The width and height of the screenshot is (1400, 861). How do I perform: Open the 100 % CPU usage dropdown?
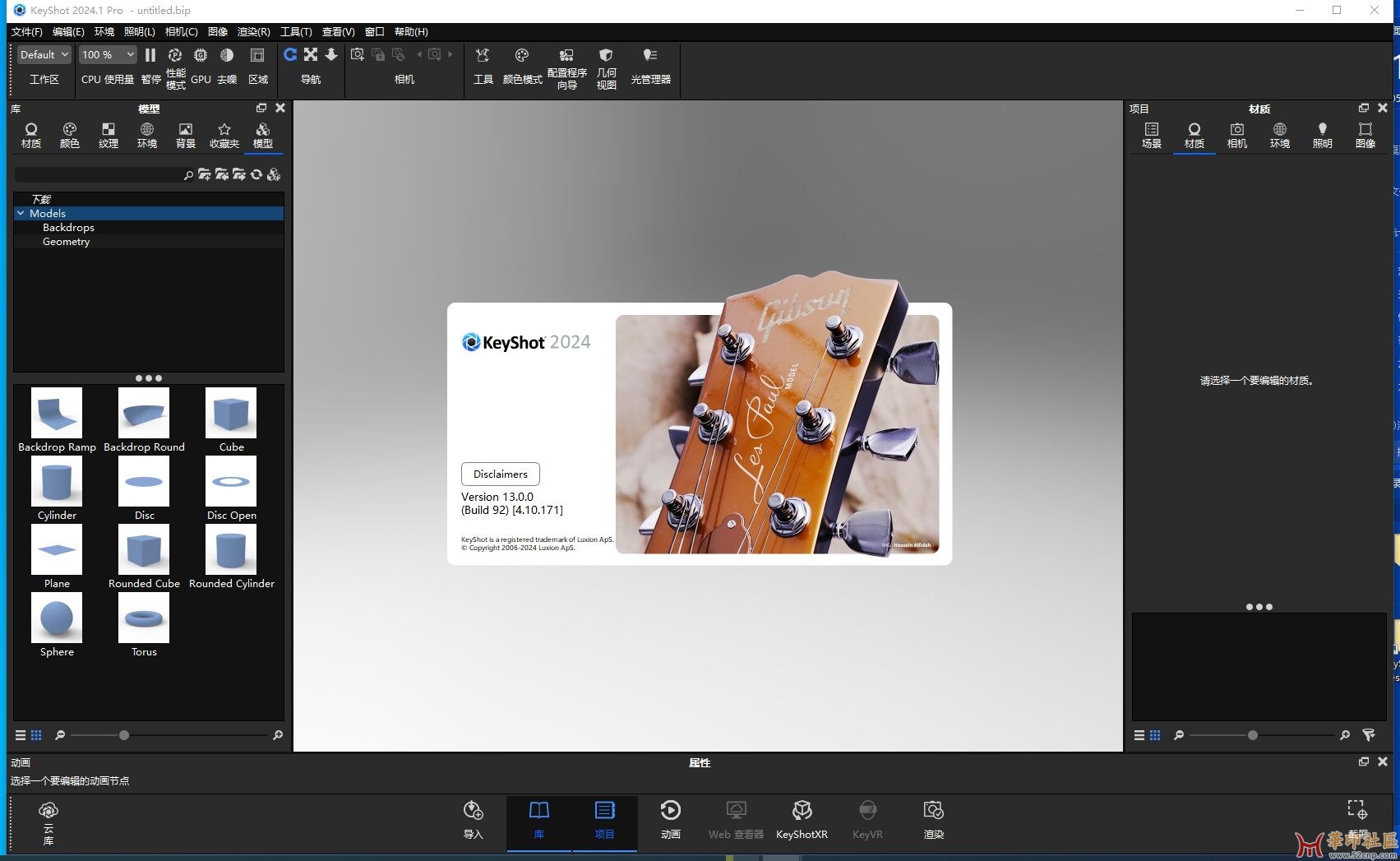tap(107, 55)
